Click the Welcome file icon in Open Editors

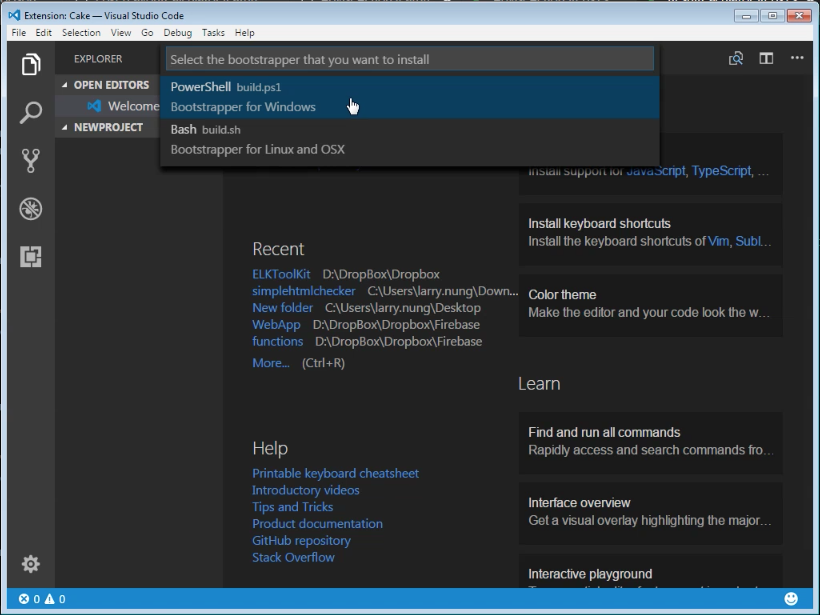pos(94,106)
